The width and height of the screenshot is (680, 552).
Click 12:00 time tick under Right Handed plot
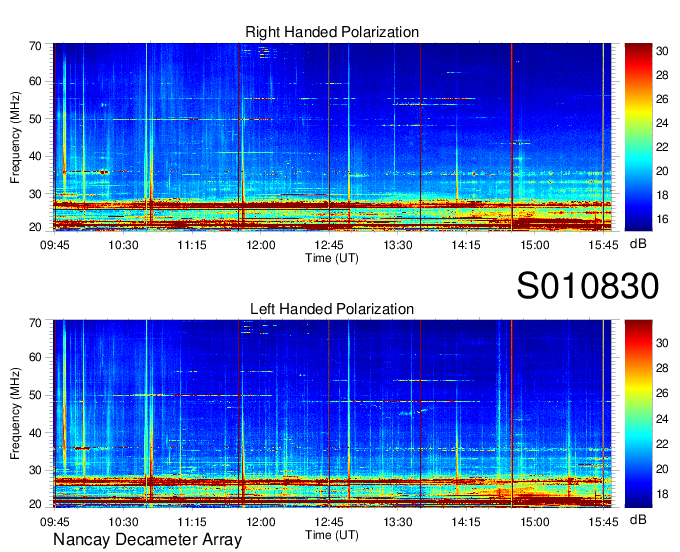261,245
